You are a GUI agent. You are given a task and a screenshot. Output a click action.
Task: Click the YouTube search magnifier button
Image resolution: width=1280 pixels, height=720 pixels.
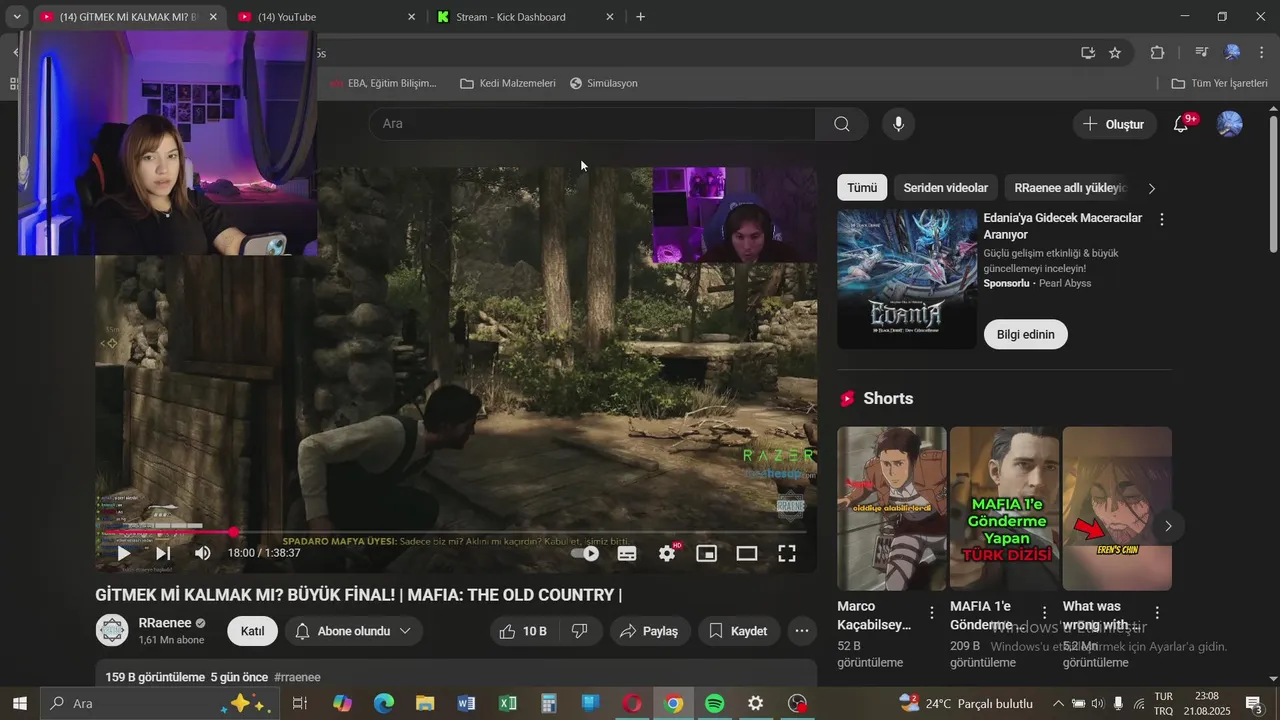point(842,124)
